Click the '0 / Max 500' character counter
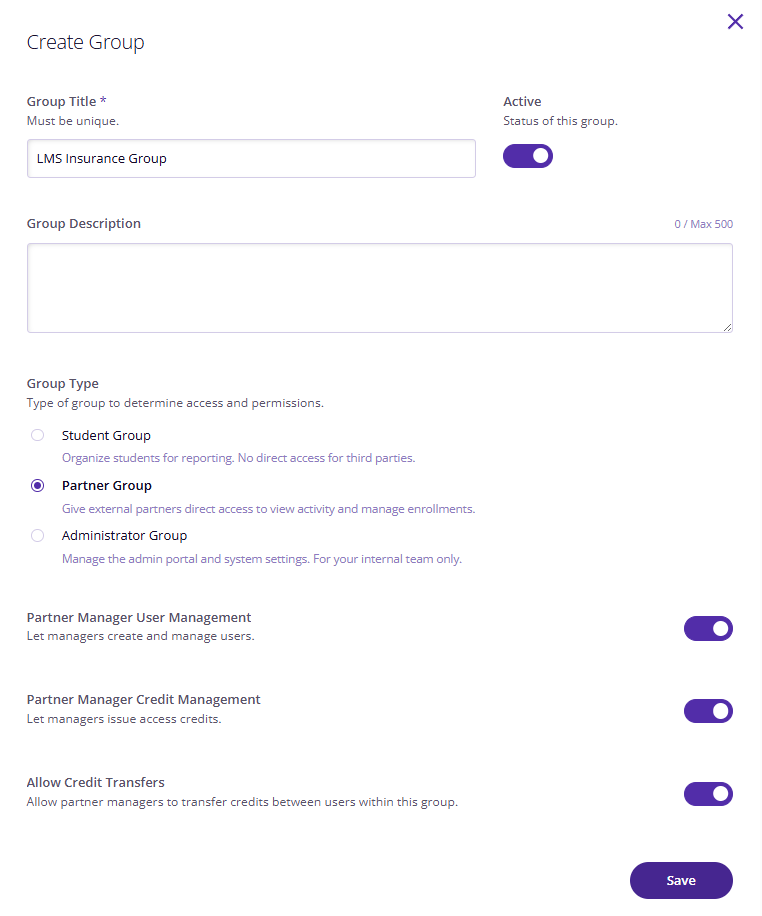Screen dimensions: 762x916 [704, 224]
